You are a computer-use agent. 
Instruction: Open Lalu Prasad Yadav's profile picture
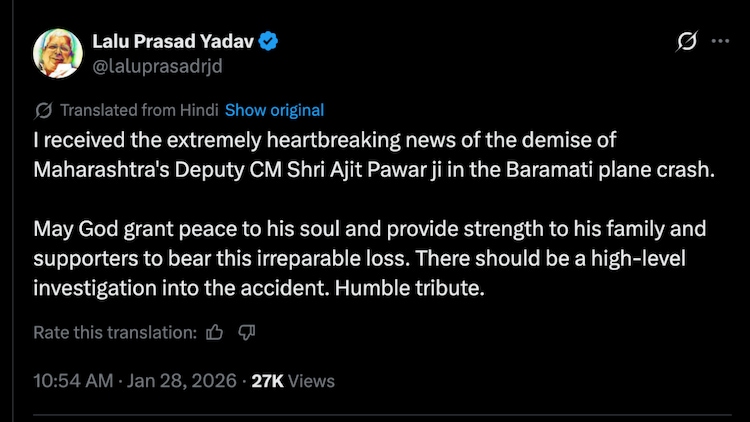pos(58,53)
